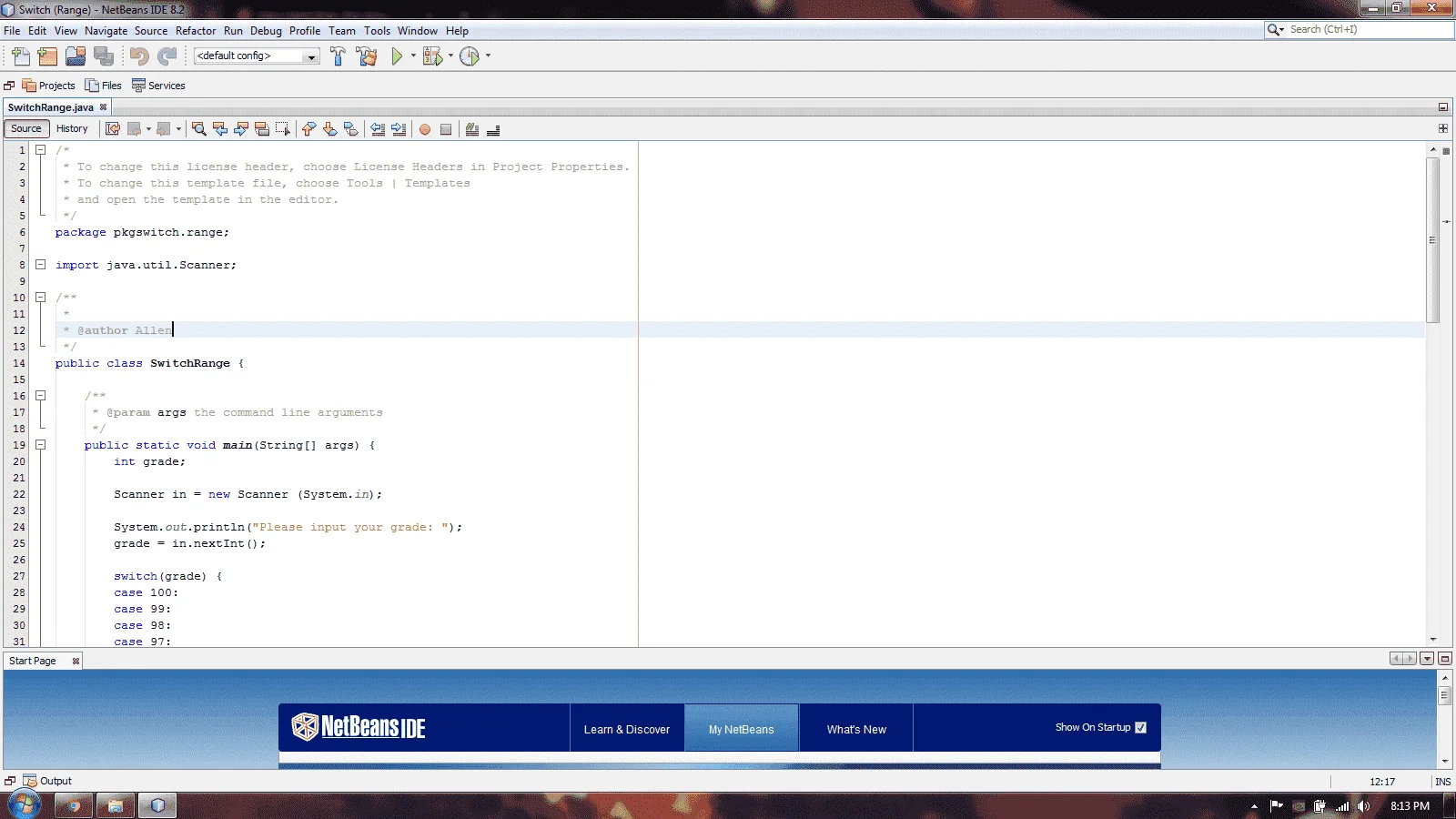
Task: Go to previous search occurrence
Action: pos(220,129)
